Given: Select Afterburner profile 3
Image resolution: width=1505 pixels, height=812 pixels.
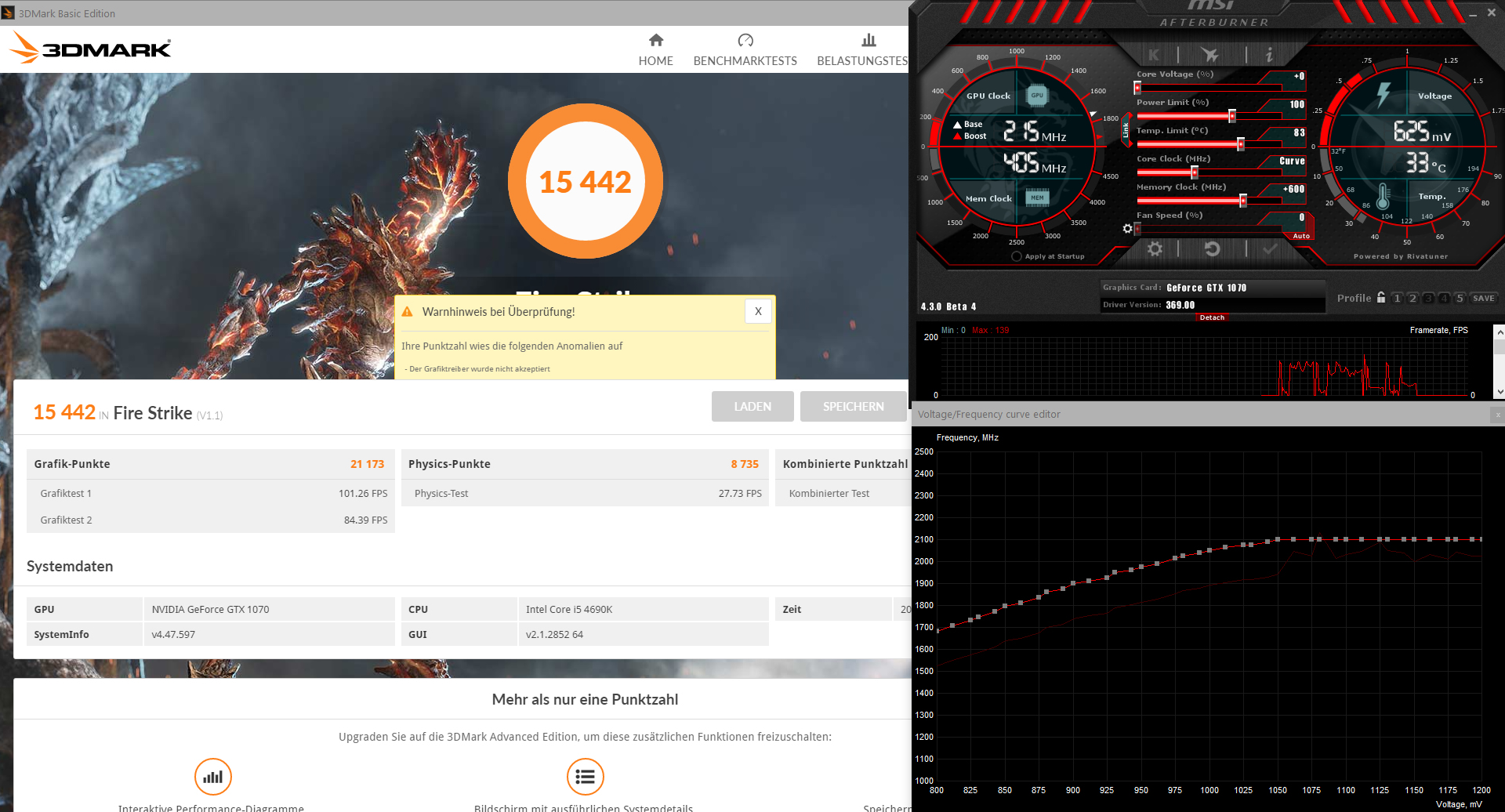Looking at the screenshot, I should click(1428, 299).
